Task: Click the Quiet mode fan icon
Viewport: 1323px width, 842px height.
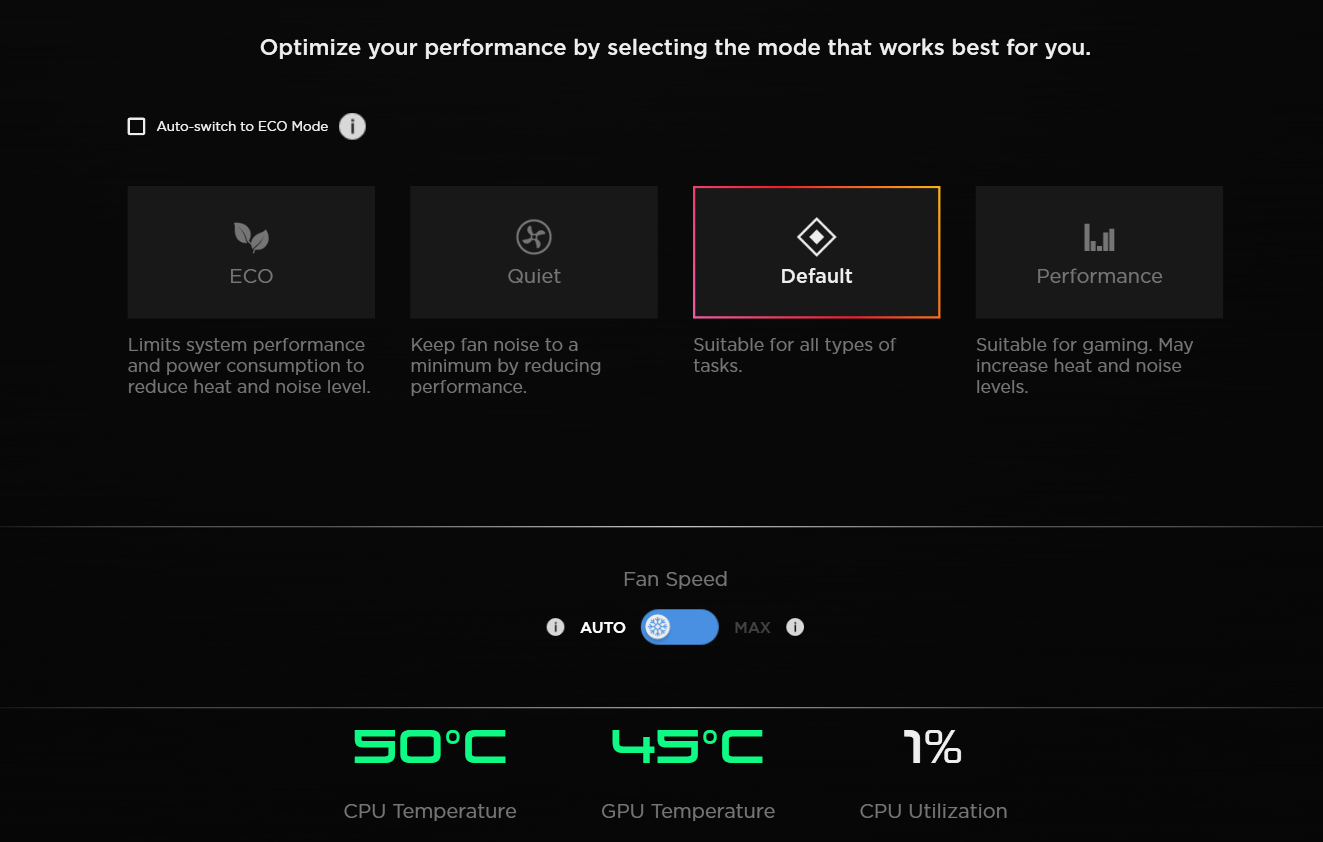Action: coord(534,237)
